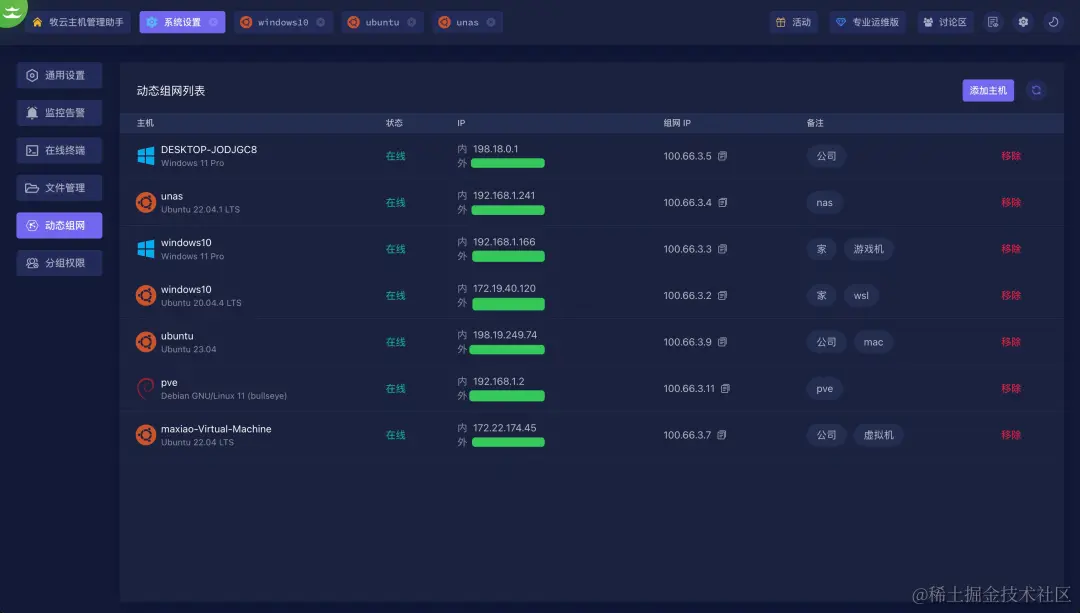Copy 组网 IP 100.66.3.3 icon
The width and height of the screenshot is (1080, 613).
[722, 249]
